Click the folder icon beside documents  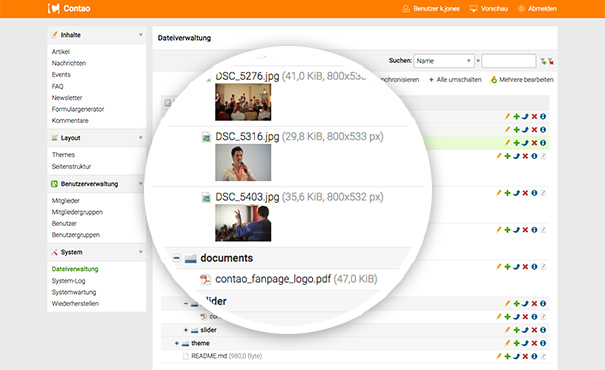(191, 258)
